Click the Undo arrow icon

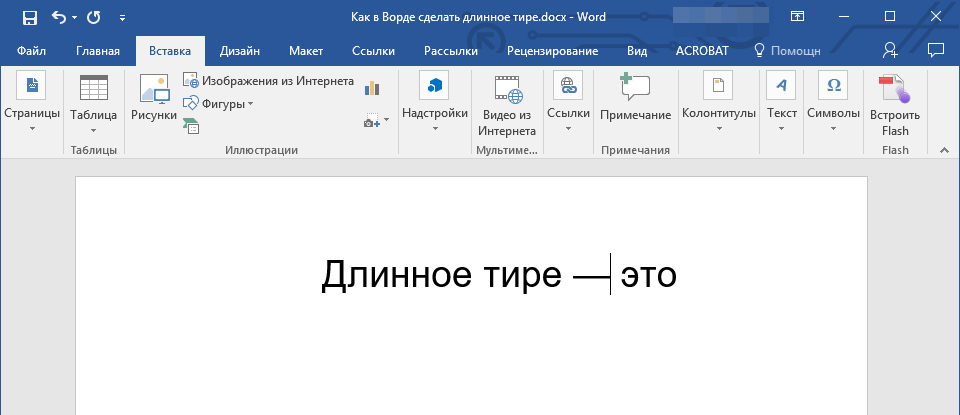point(59,17)
